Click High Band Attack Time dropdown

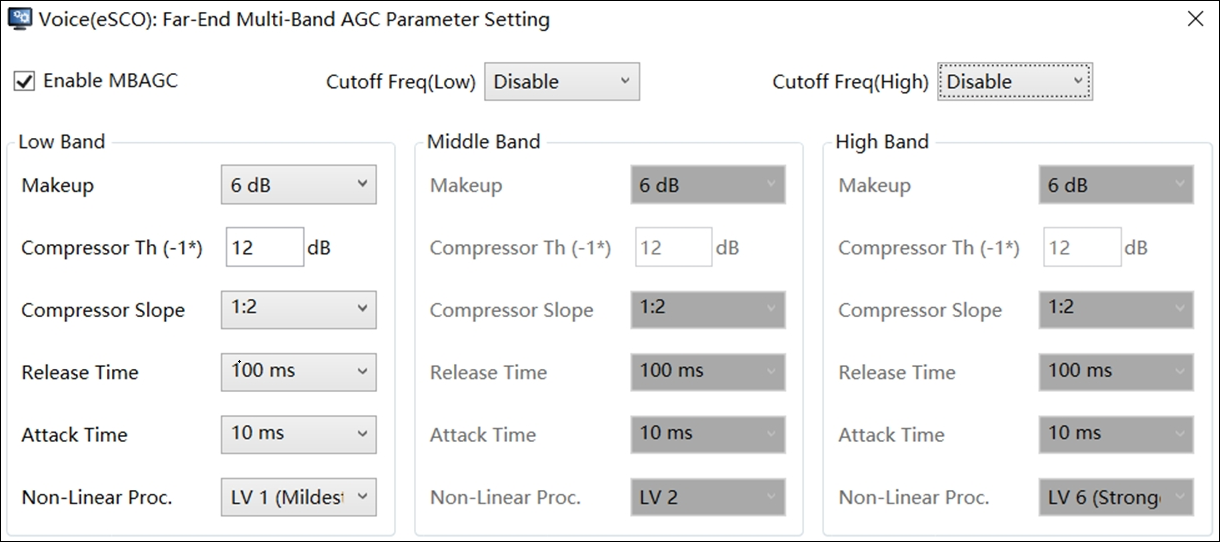pyautogui.click(x=1116, y=434)
